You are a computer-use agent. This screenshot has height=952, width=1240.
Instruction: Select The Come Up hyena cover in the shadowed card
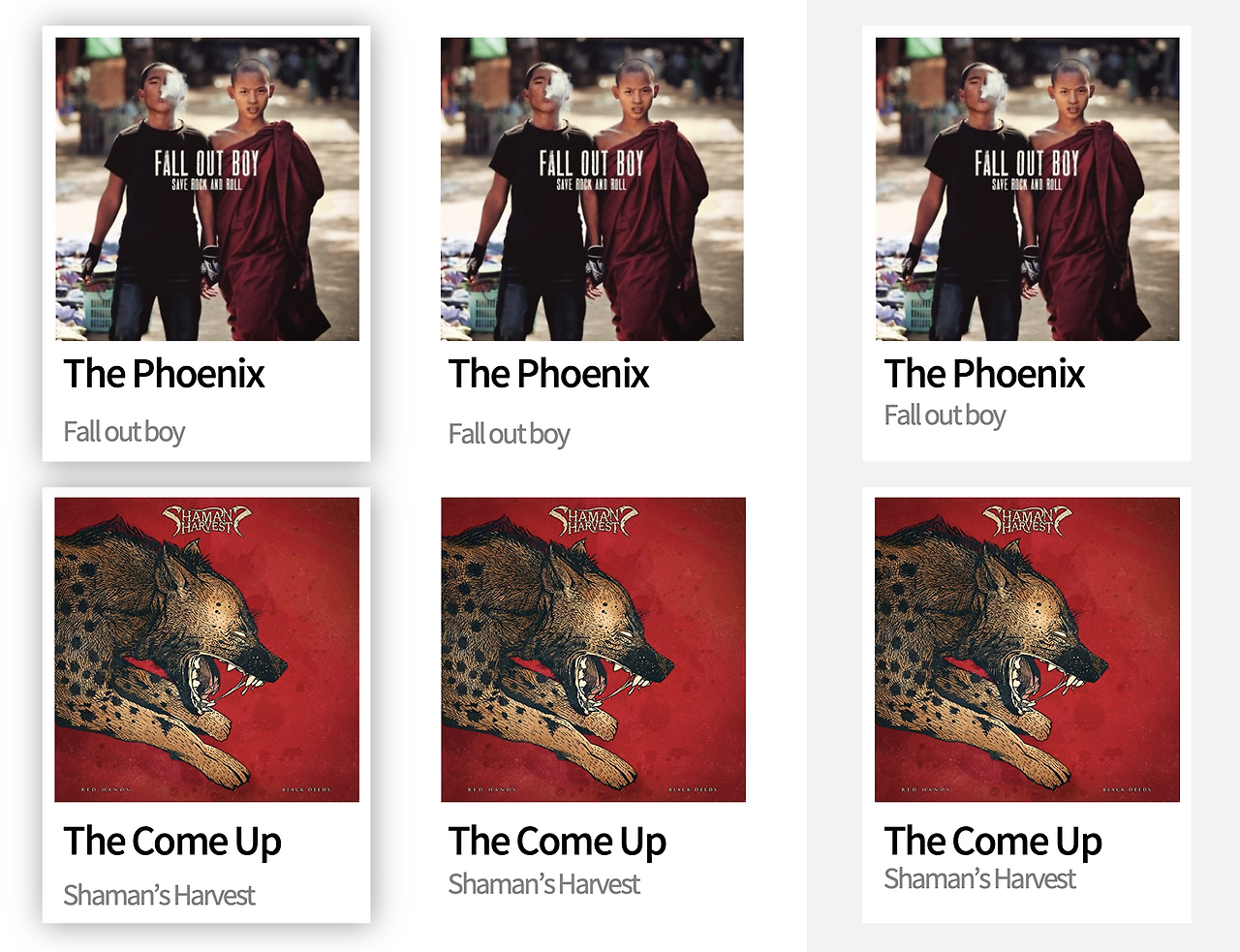(x=207, y=650)
